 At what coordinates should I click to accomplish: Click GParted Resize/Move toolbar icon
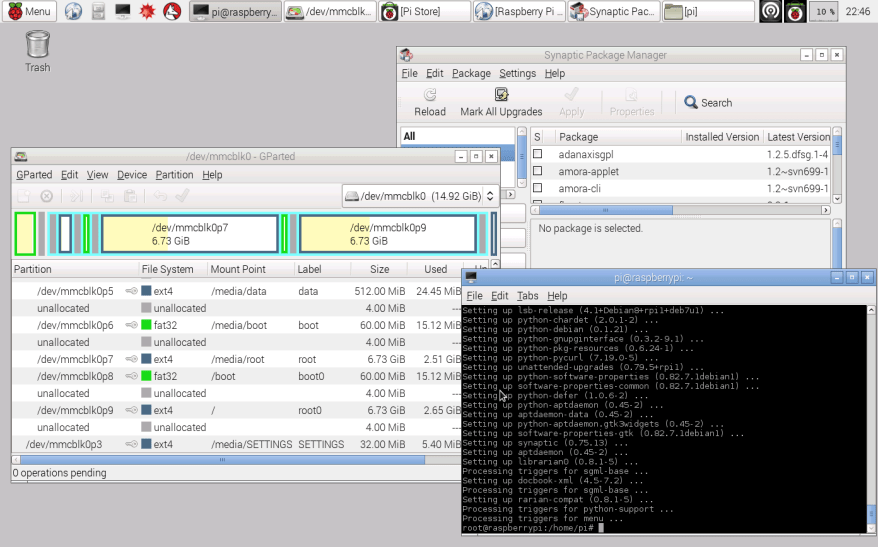(77, 196)
